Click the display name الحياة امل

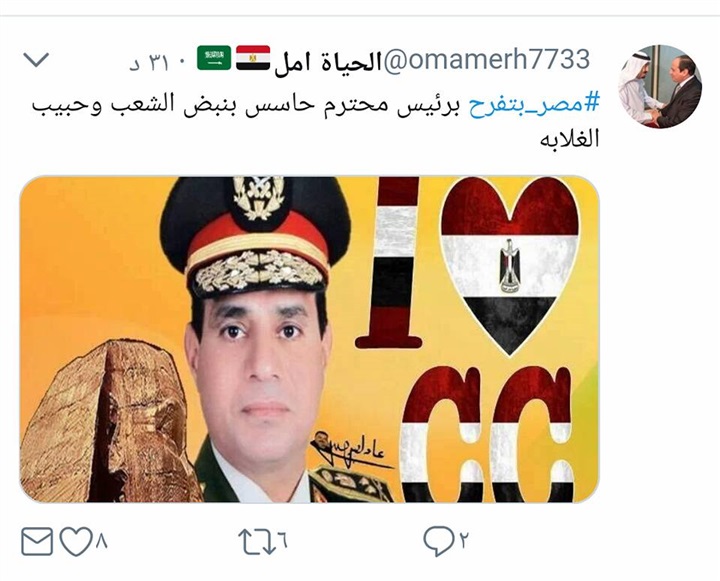pos(328,61)
